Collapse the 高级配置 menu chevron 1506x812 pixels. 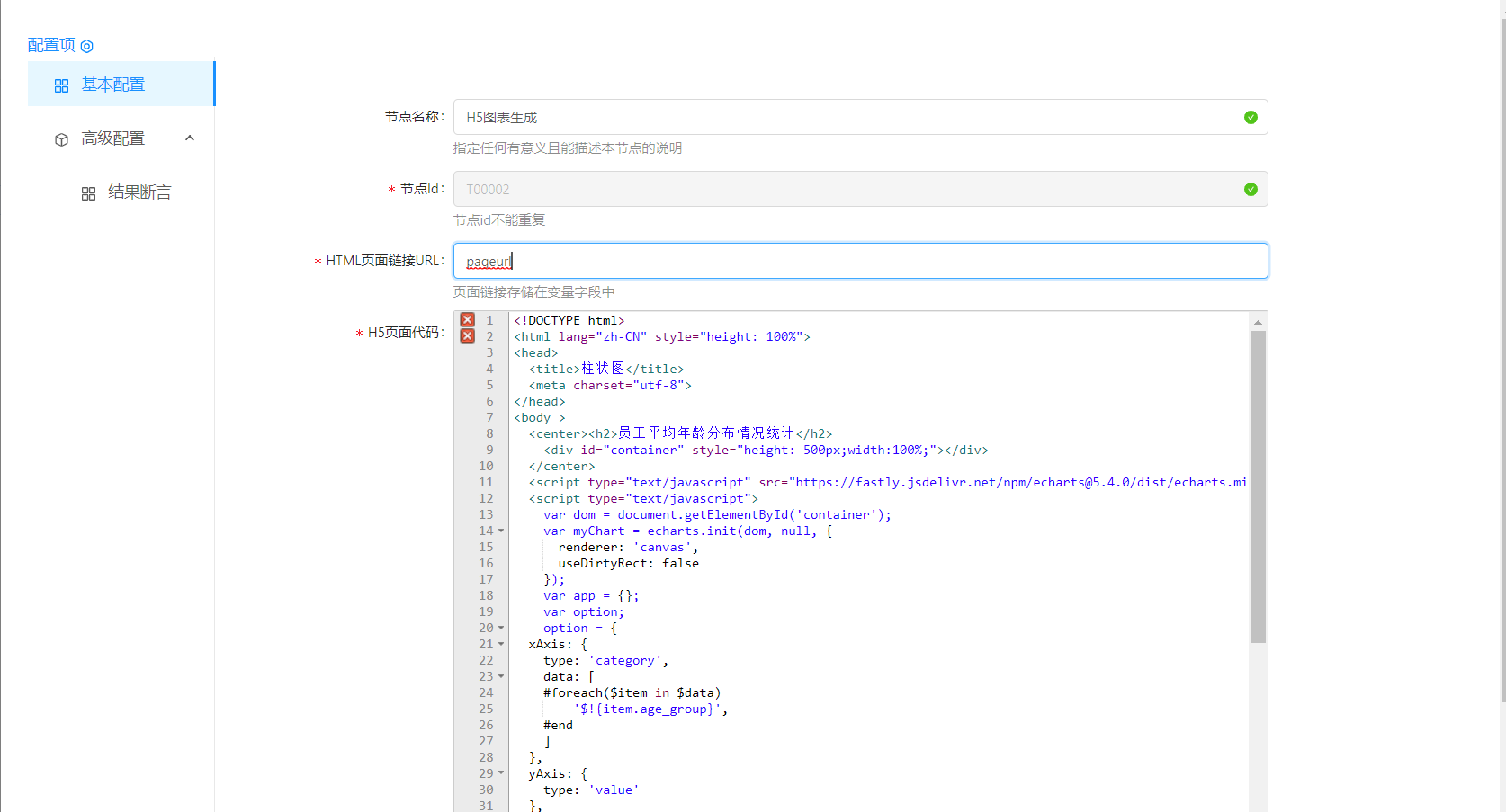[190, 138]
